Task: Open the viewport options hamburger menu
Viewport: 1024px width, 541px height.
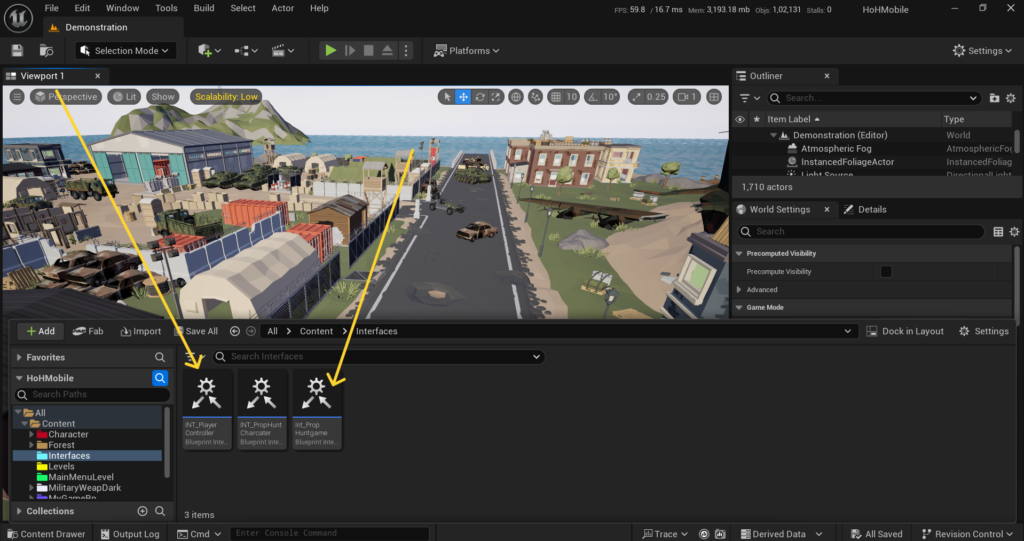Action: pos(17,97)
